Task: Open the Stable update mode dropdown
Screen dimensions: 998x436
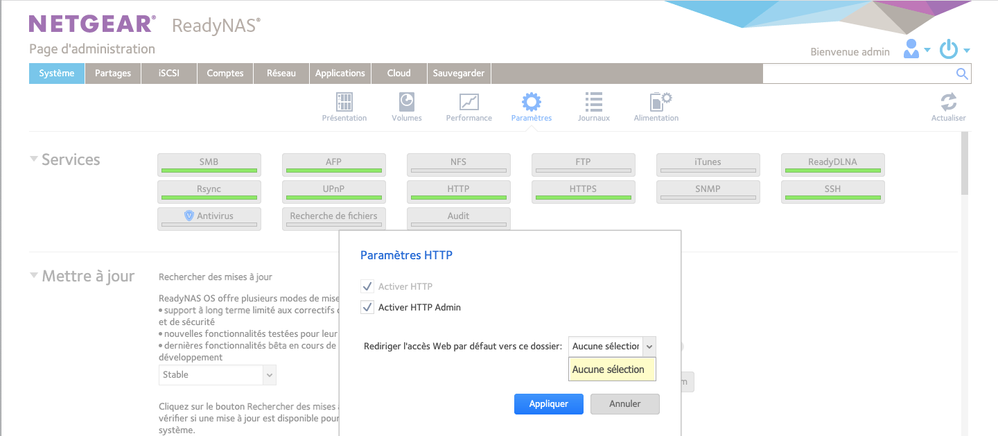Action: 217,375
